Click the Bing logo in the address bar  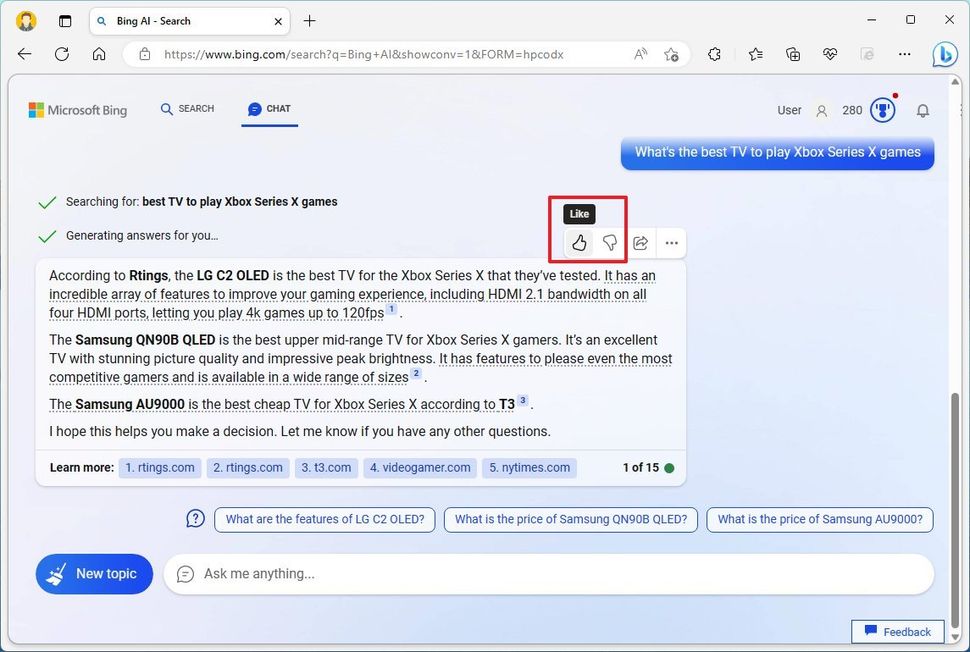coord(945,54)
